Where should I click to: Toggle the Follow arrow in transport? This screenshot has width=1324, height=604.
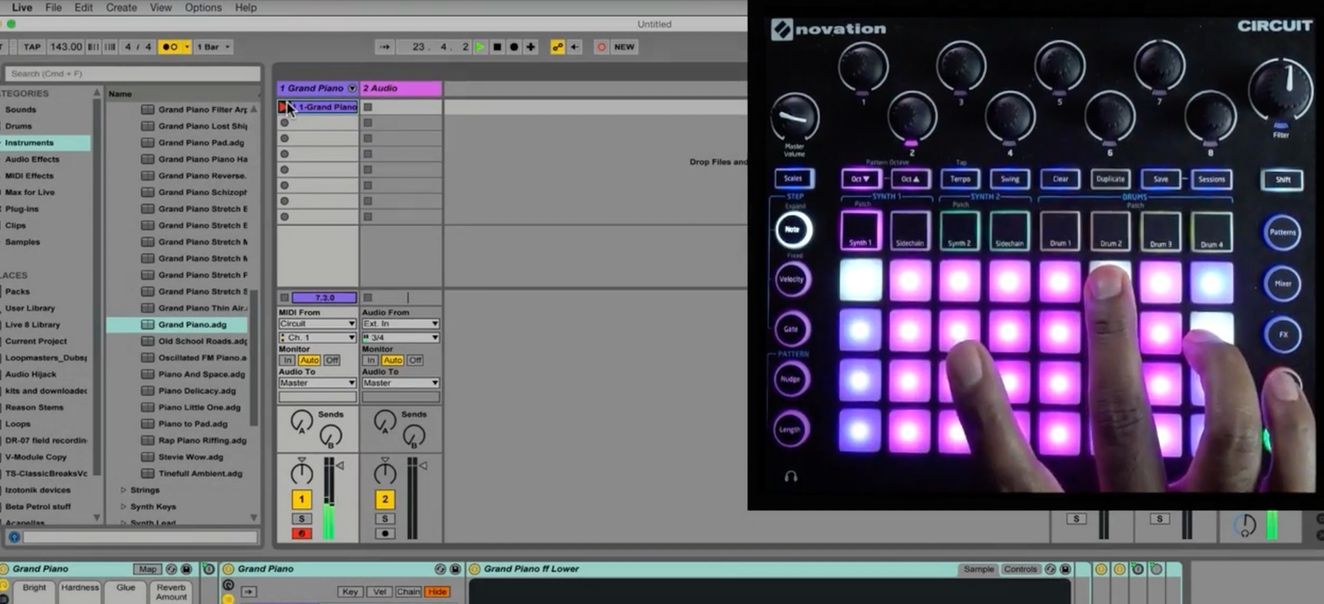pyautogui.click(x=385, y=47)
